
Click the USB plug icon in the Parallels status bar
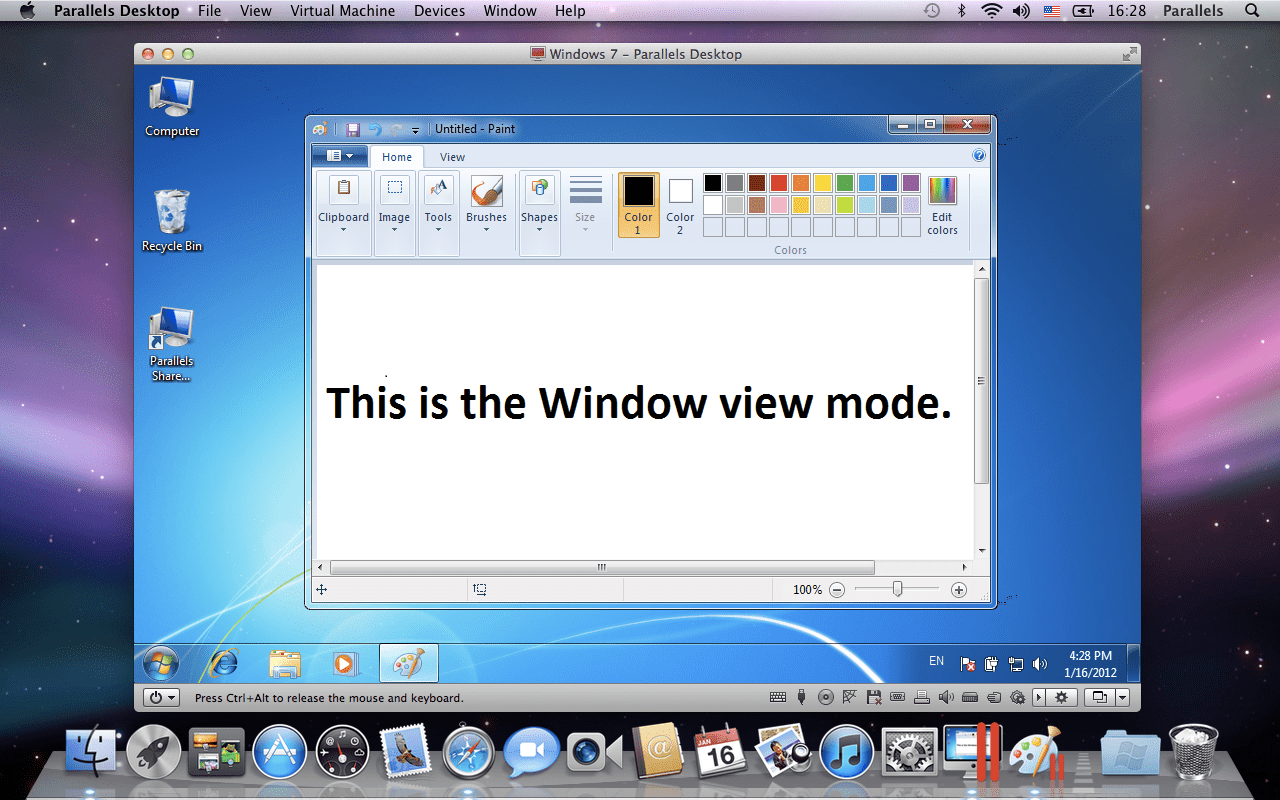pos(801,697)
